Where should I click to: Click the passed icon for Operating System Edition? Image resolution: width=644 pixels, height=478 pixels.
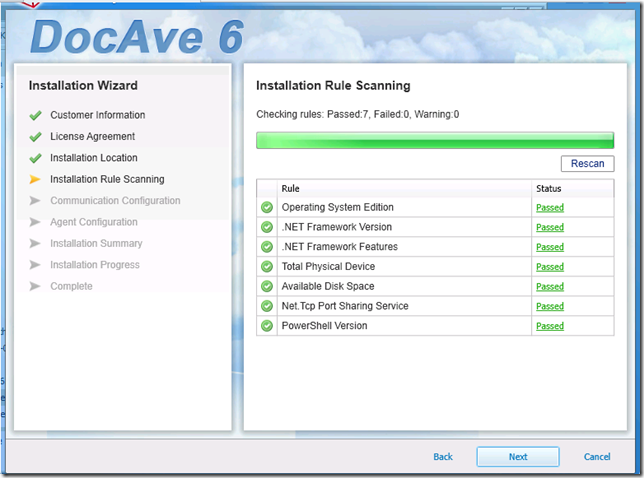pyautogui.click(x=267, y=207)
